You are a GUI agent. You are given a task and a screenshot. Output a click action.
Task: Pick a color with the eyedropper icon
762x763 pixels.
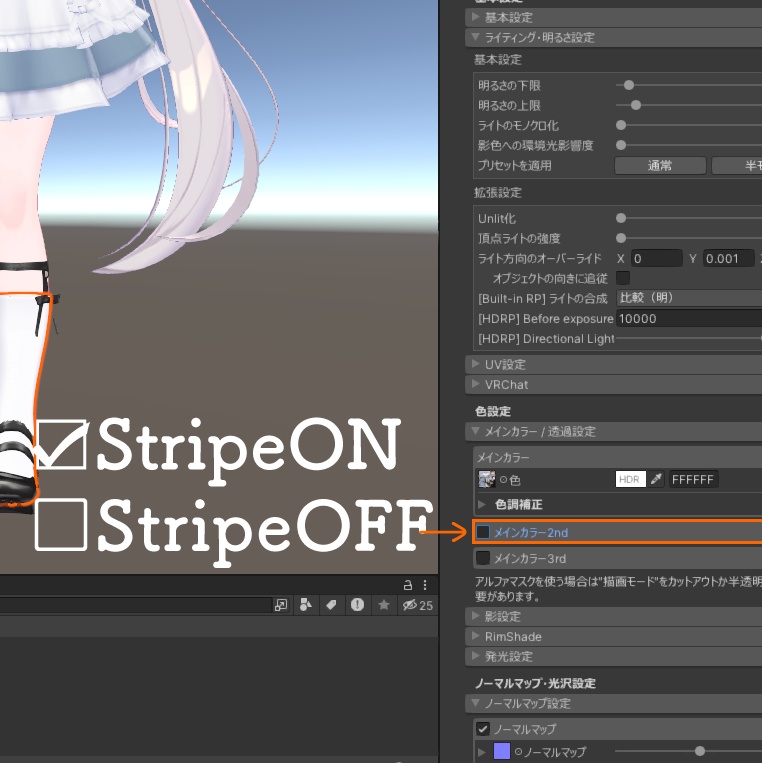pyautogui.click(x=656, y=479)
